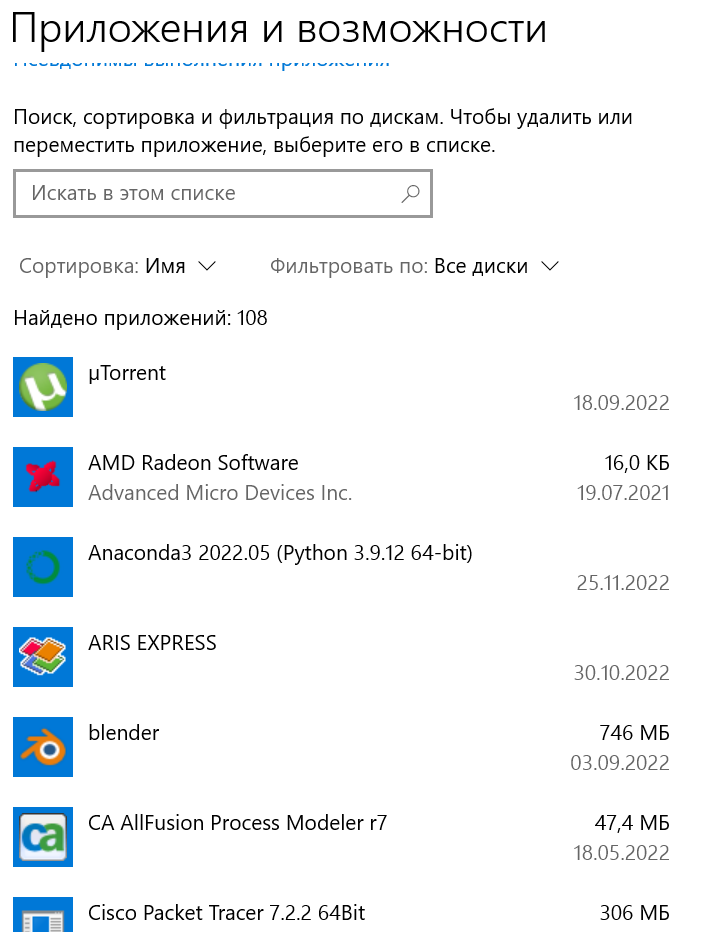Click the magnifier icon in search box

pyautogui.click(x=410, y=193)
